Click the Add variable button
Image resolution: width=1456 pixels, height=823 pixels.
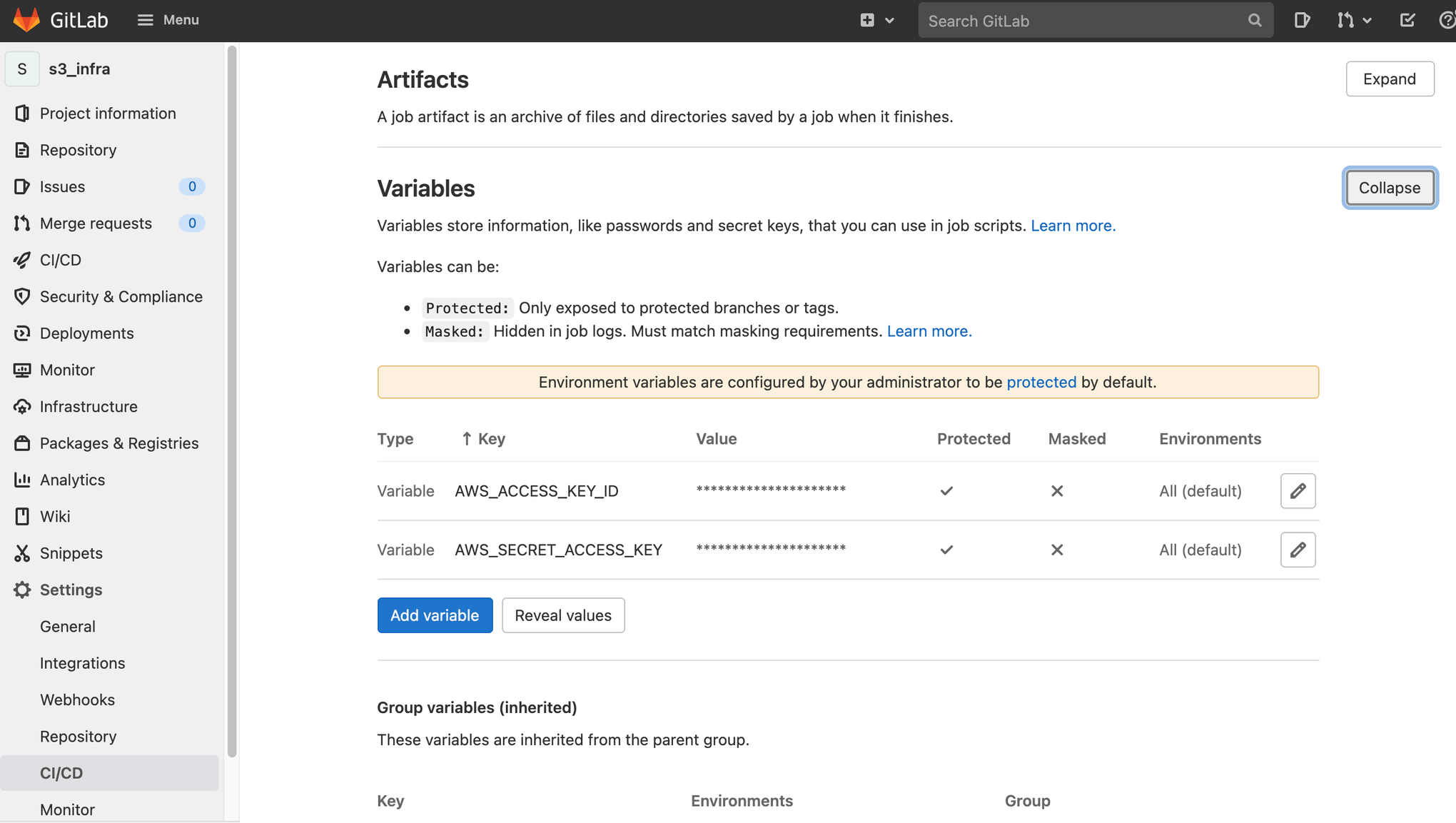point(434,615)
